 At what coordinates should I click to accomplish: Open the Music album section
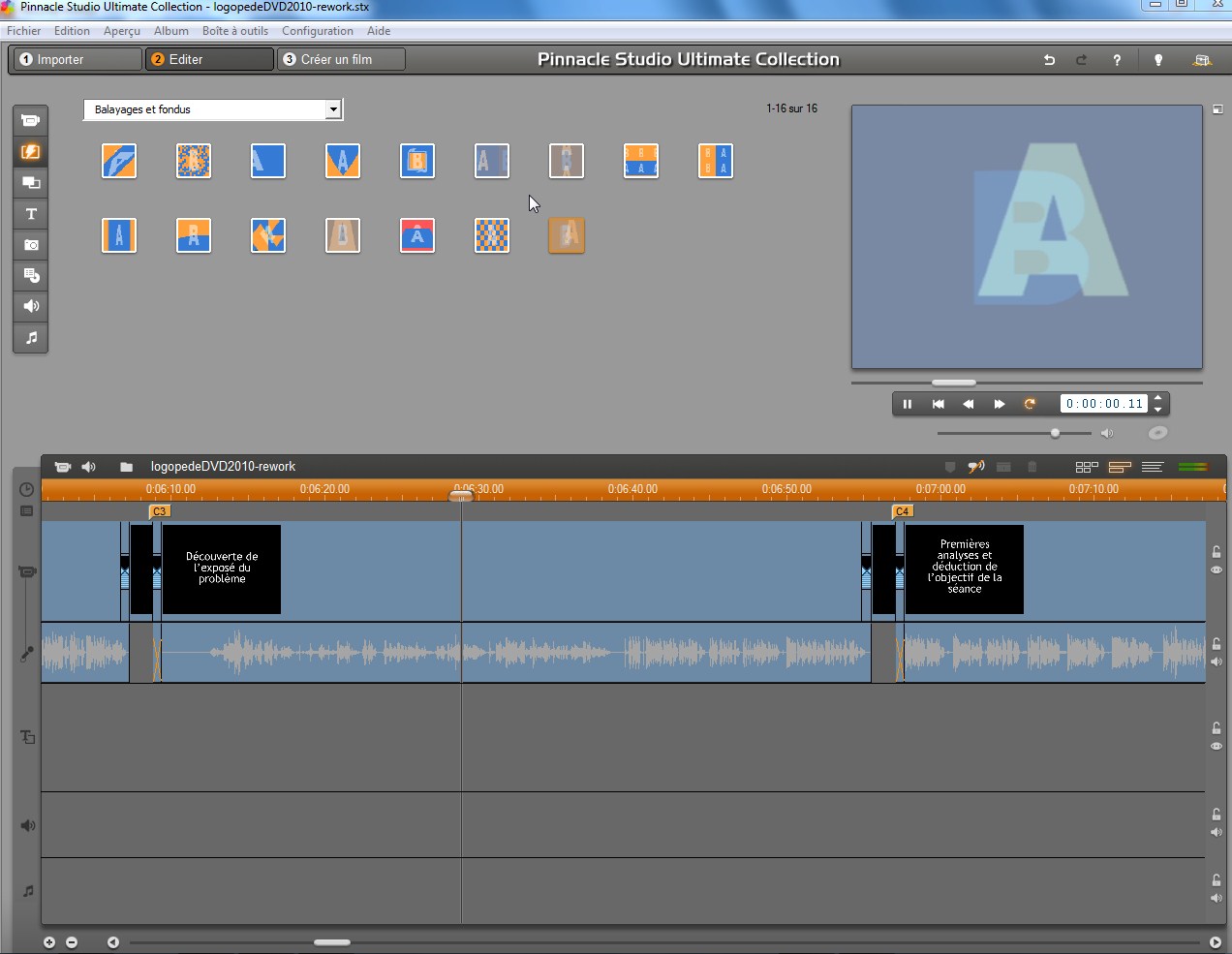[x=31, y=338]
